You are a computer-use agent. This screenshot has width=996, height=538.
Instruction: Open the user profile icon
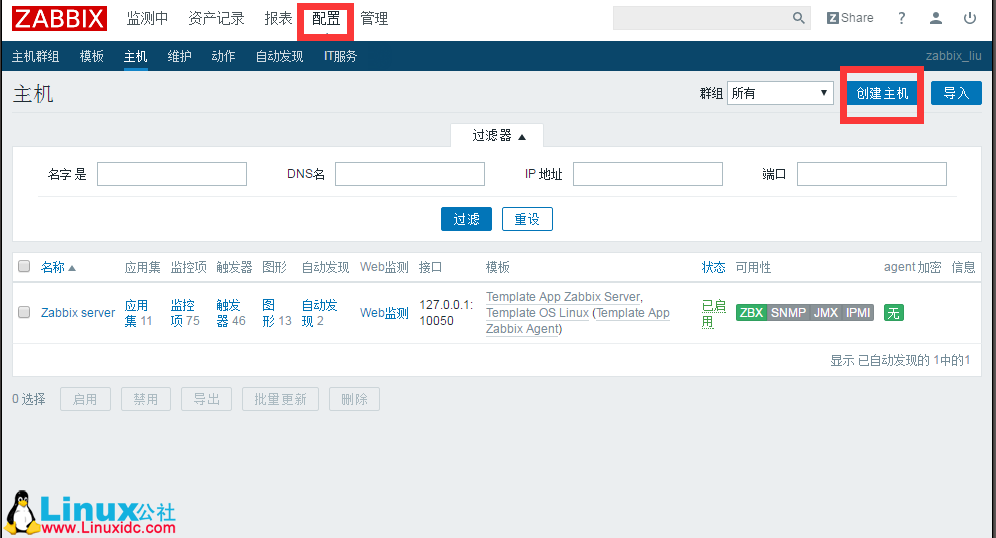[936, 18]
